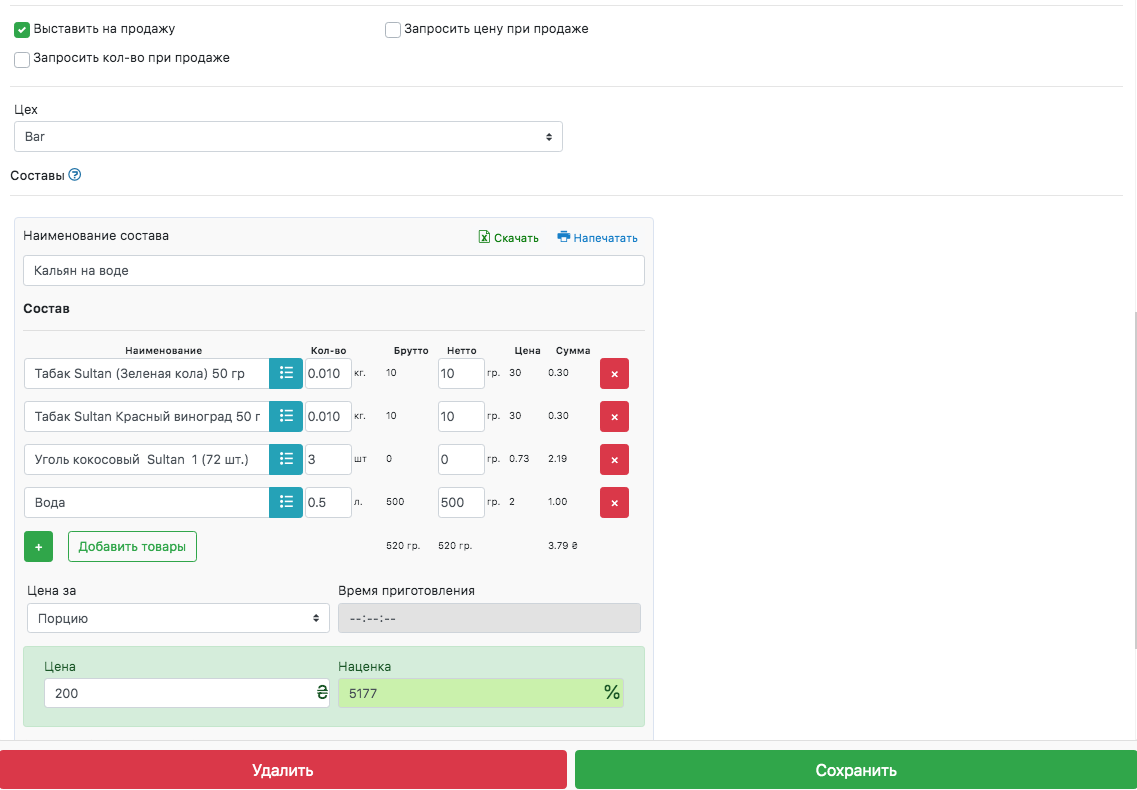Click the green Сохранить button

coord(855,770)
